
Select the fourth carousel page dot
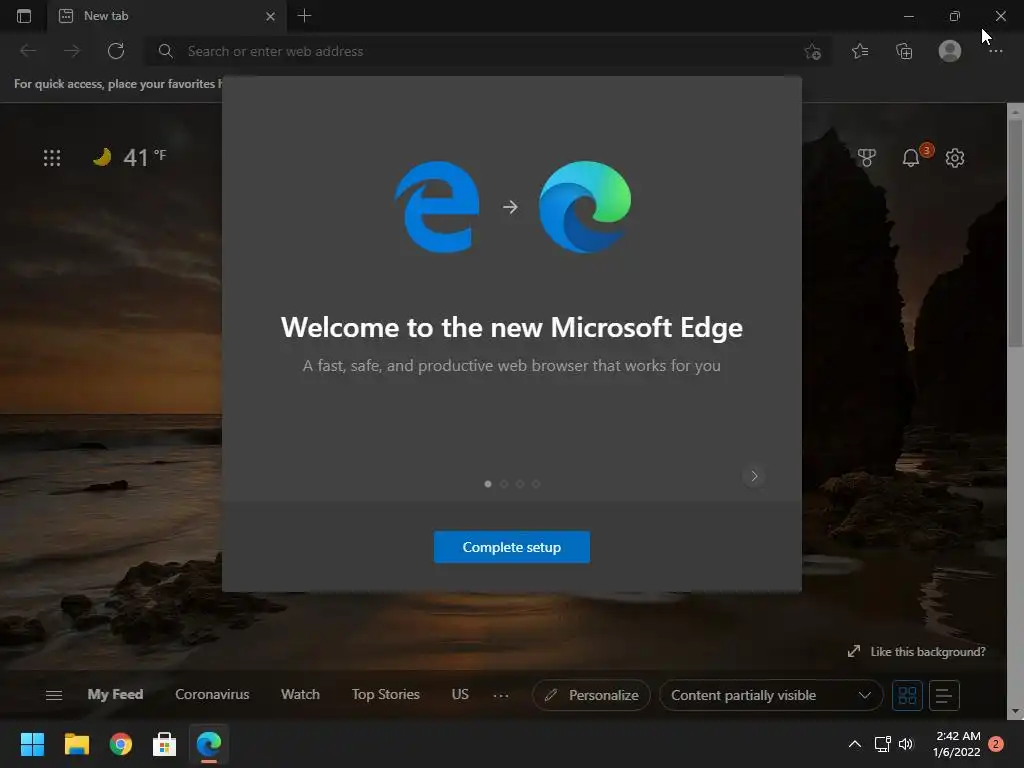point(536,484)
